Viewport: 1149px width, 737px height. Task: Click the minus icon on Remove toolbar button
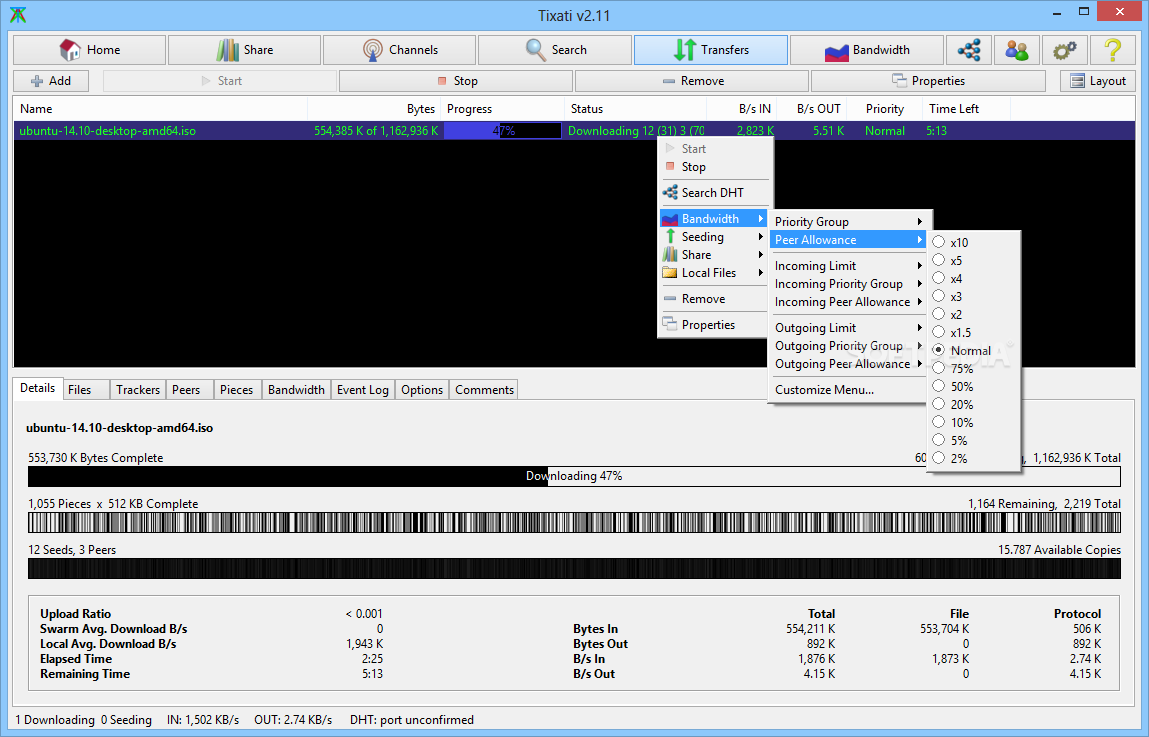tap(668, 81)
